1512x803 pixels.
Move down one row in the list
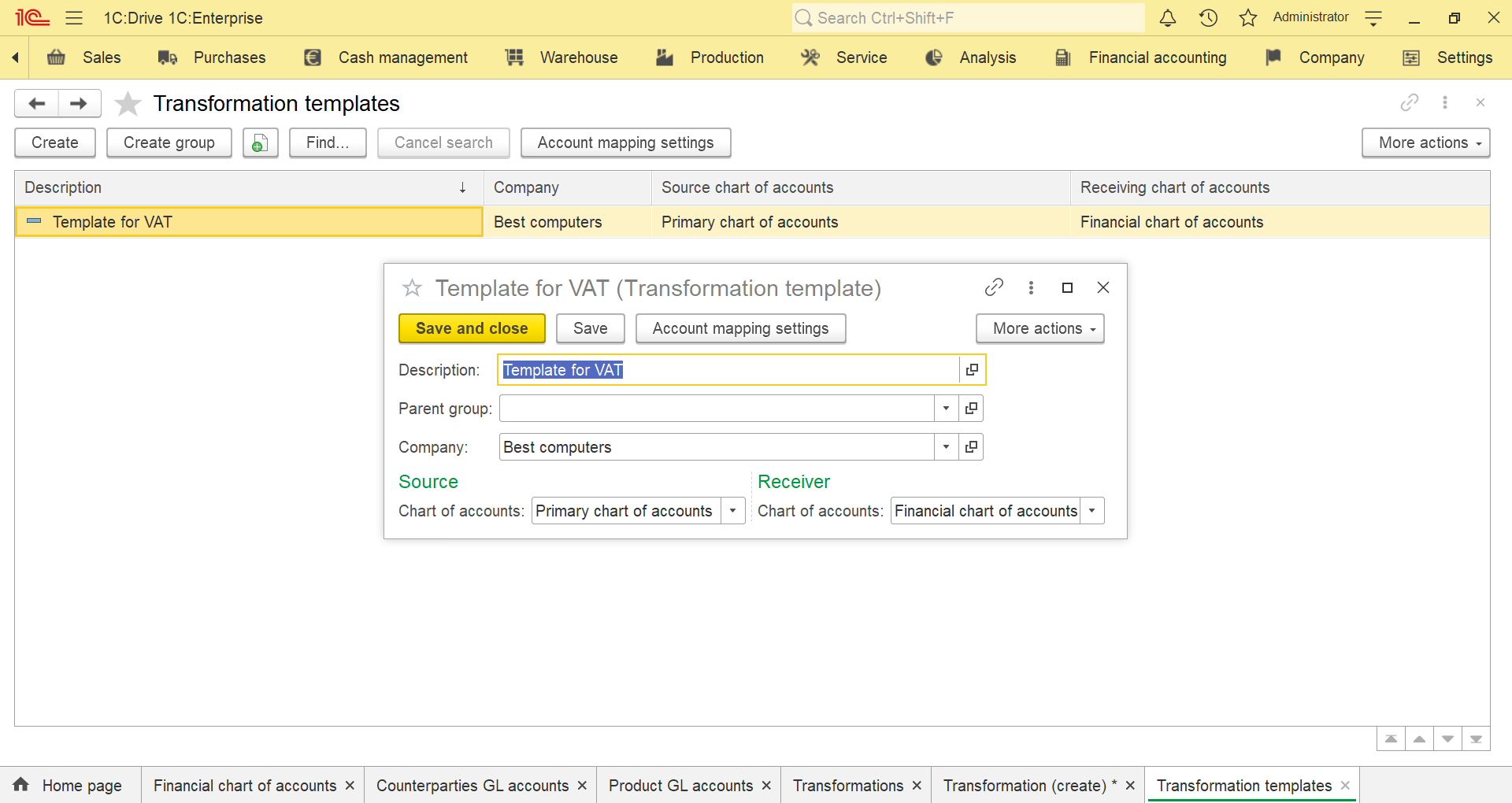[1447, 739]
